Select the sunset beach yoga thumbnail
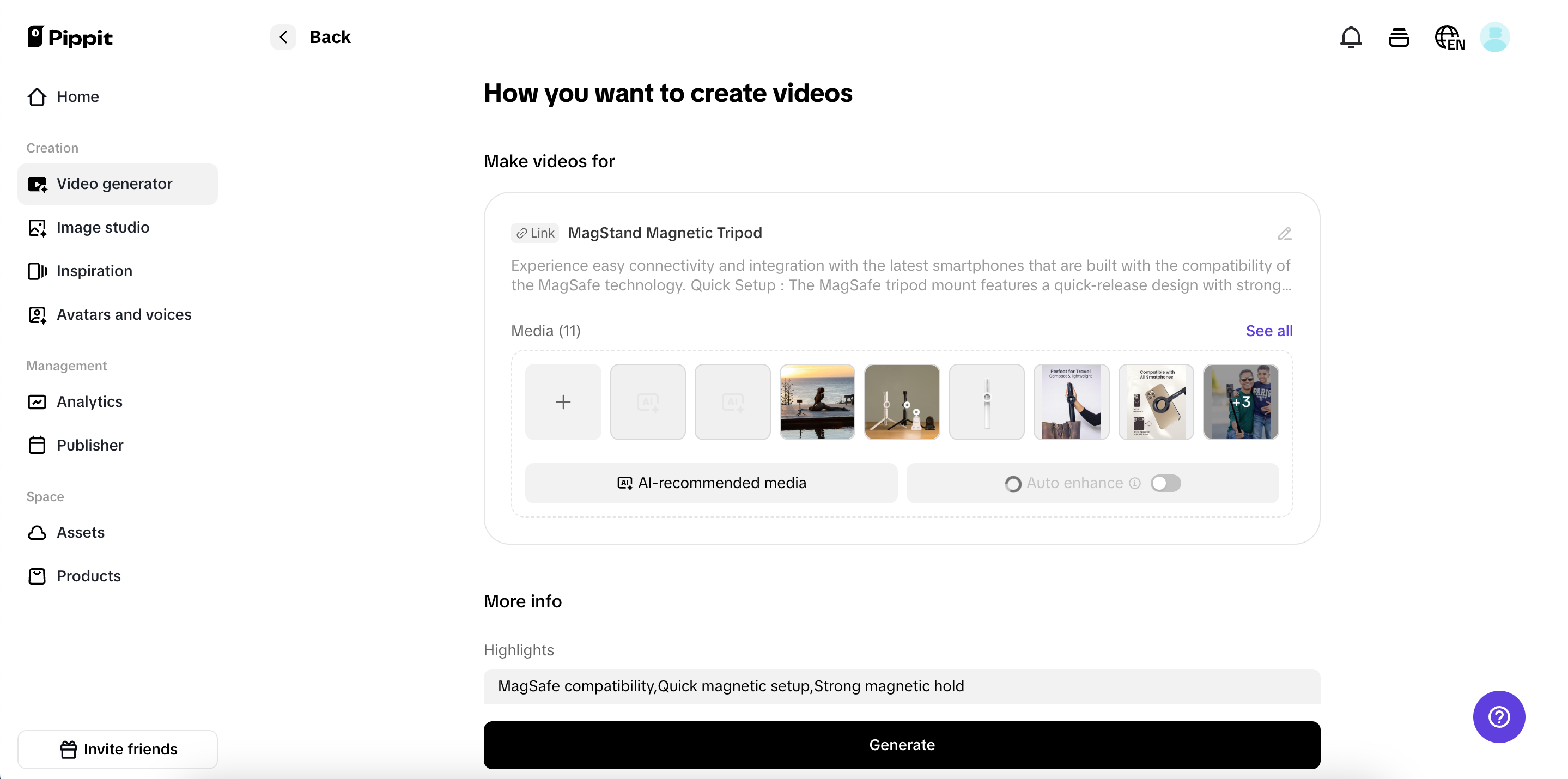The width and height of the screenshot is (1568, 779). [817, 401]
